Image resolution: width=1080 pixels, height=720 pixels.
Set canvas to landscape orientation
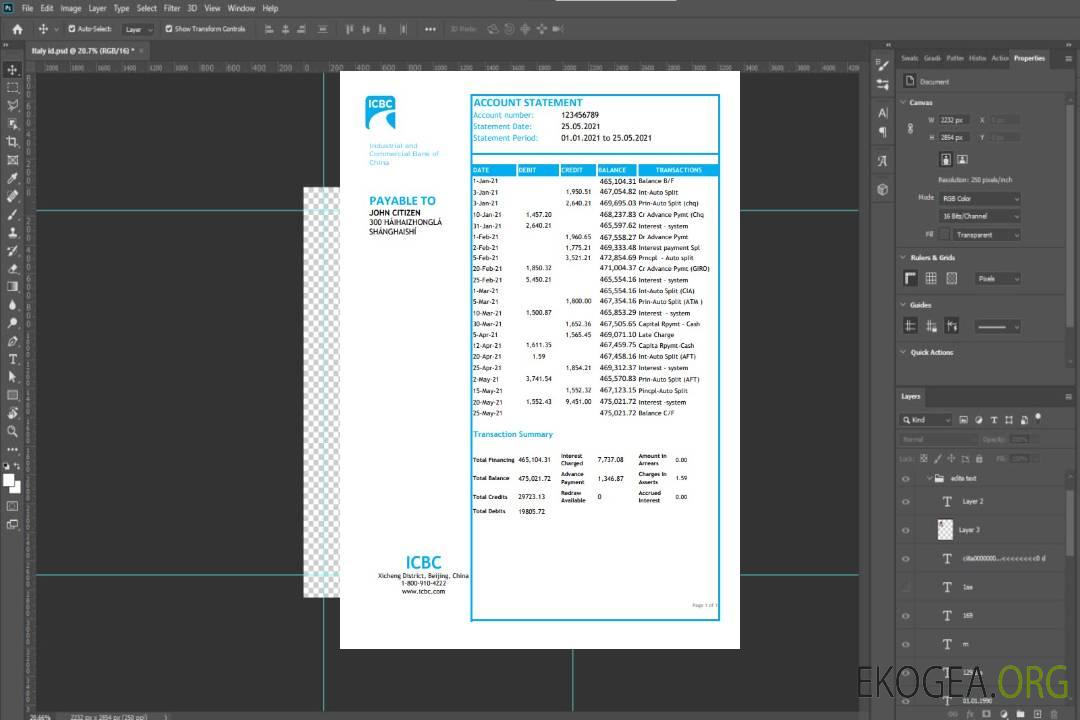click(962, 159)
